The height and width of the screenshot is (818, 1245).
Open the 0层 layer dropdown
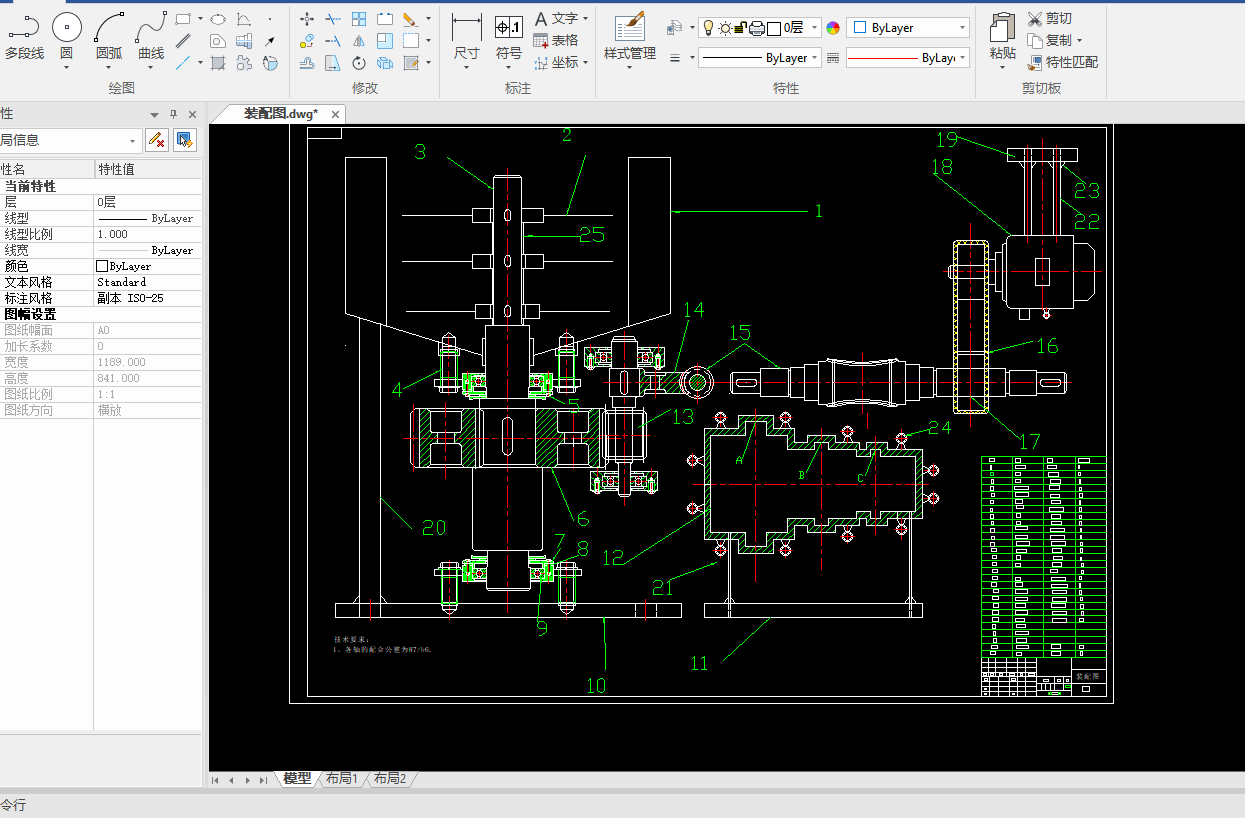pyautogui.click(x=815, y=28)
